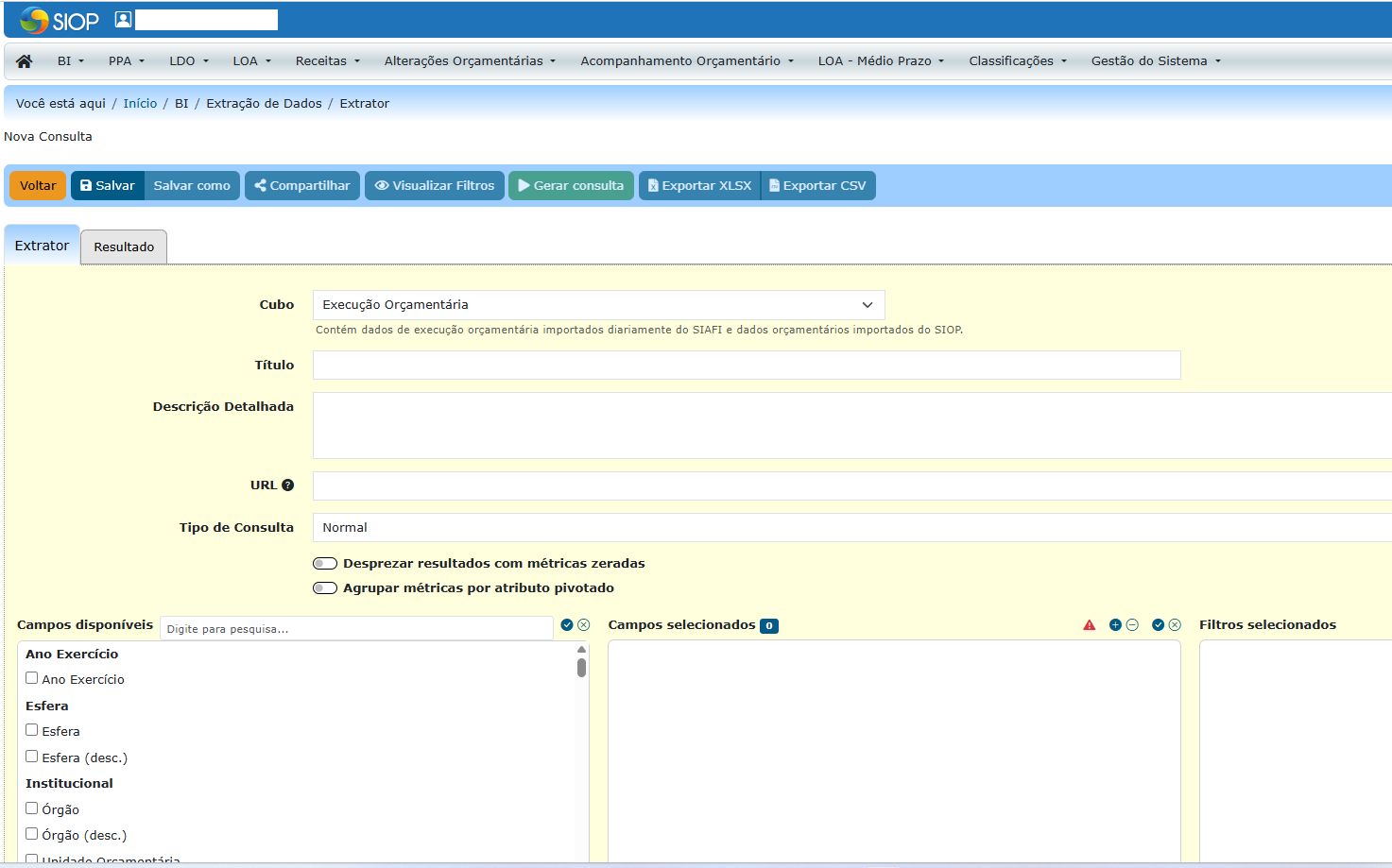
Task: Click the red warning triangle icon
Action: pyautogui.click(x=1090, y=625)
